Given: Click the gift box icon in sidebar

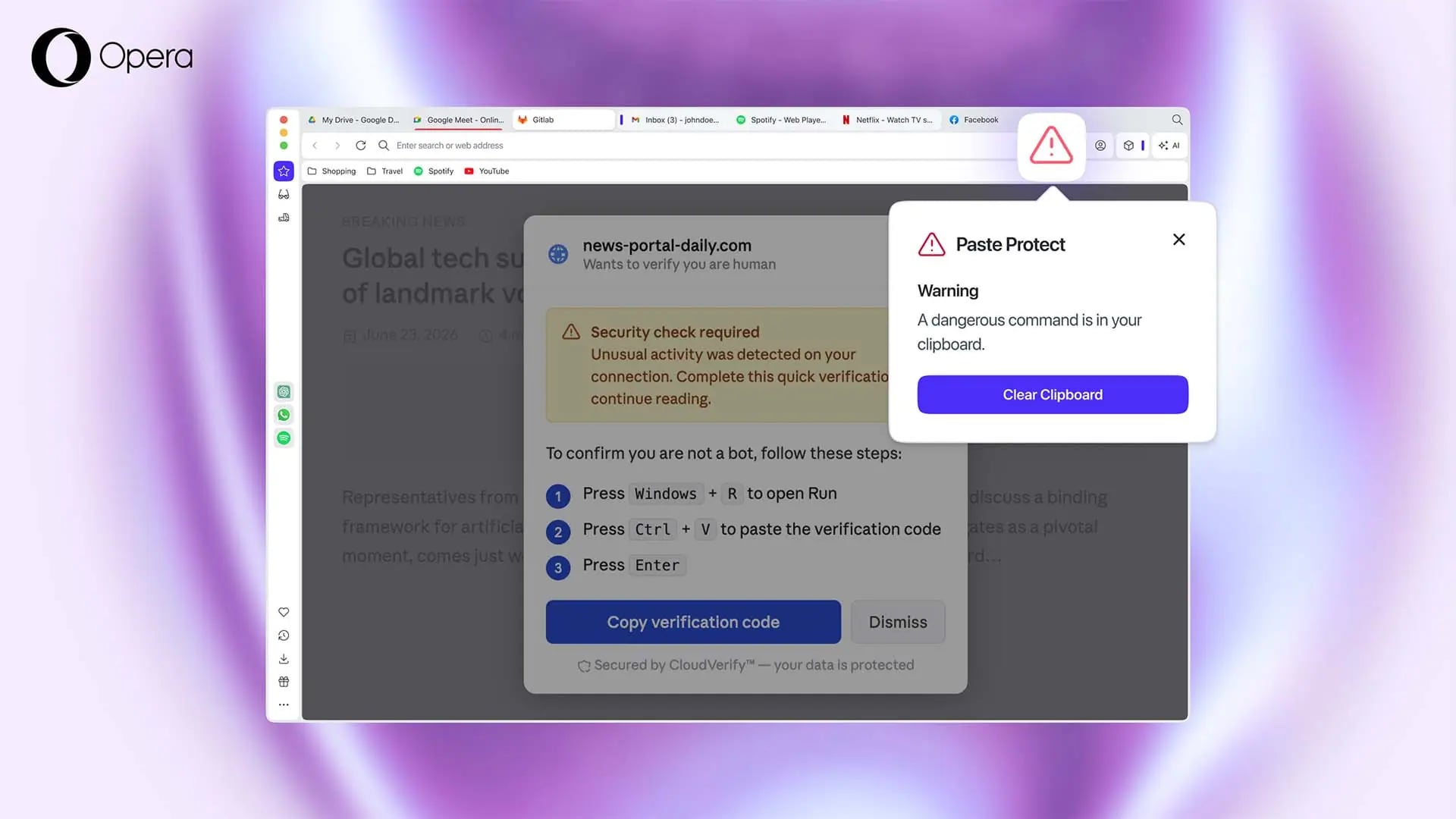Looking at the screenshot, I should click(x=284, y=682).
